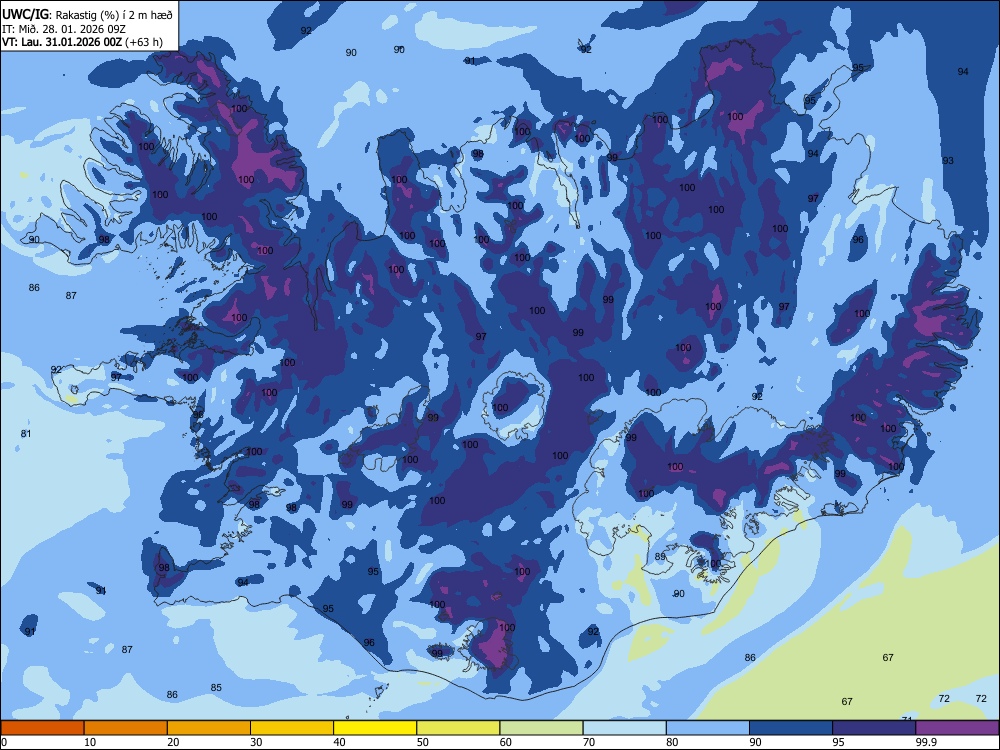The height and width of the screenshot is (750, 1000).
Task: Pick the 20–30 legend color swatch
Action: (209, 728)
